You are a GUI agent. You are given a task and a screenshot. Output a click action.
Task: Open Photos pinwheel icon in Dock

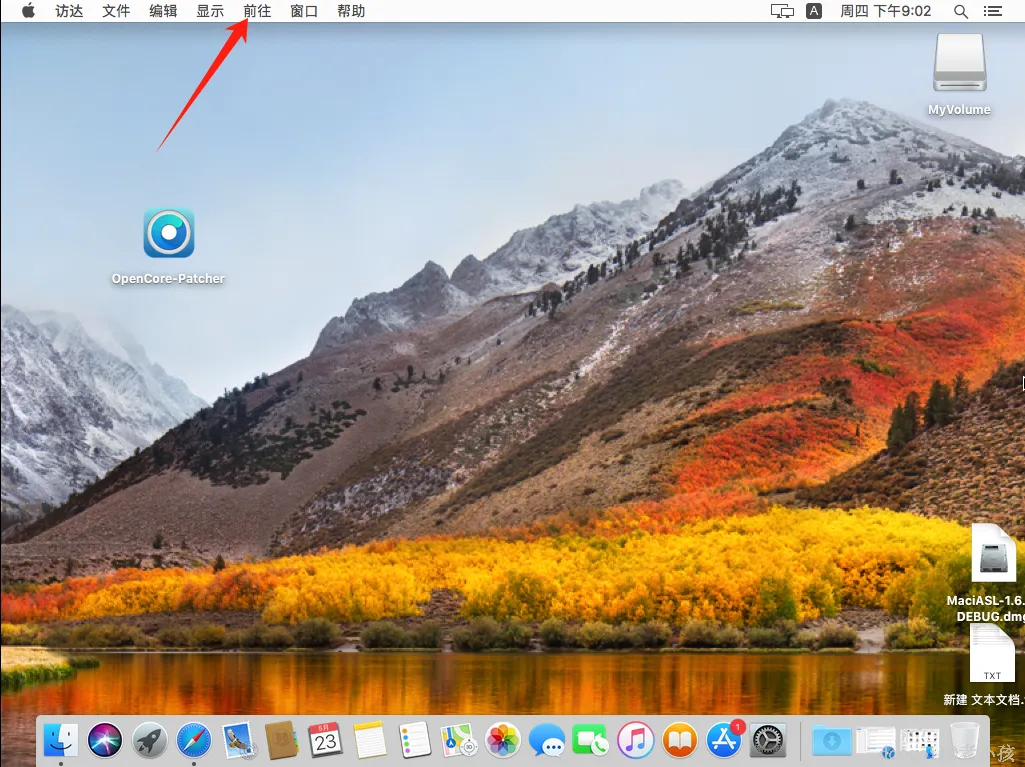pyautogui.click(x=503, y=740)
